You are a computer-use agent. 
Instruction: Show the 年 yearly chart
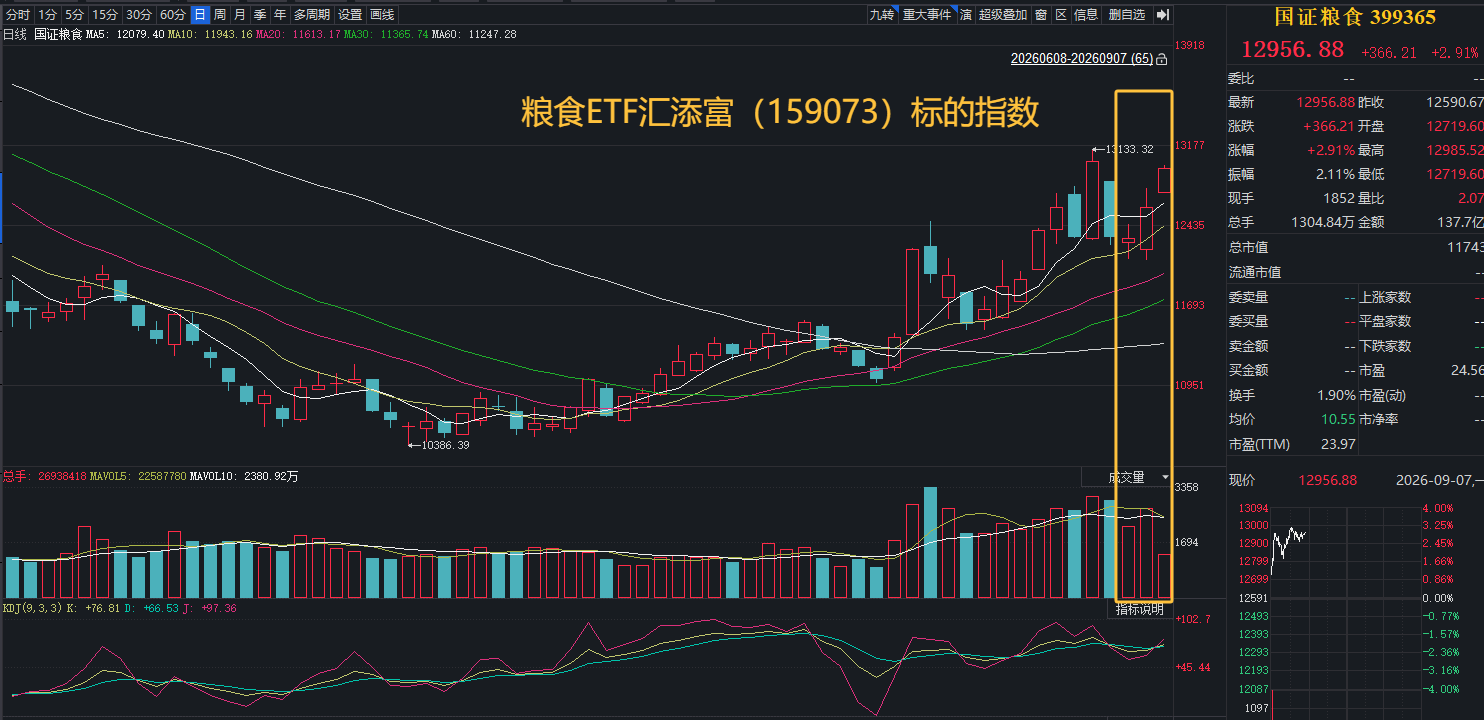280,15
